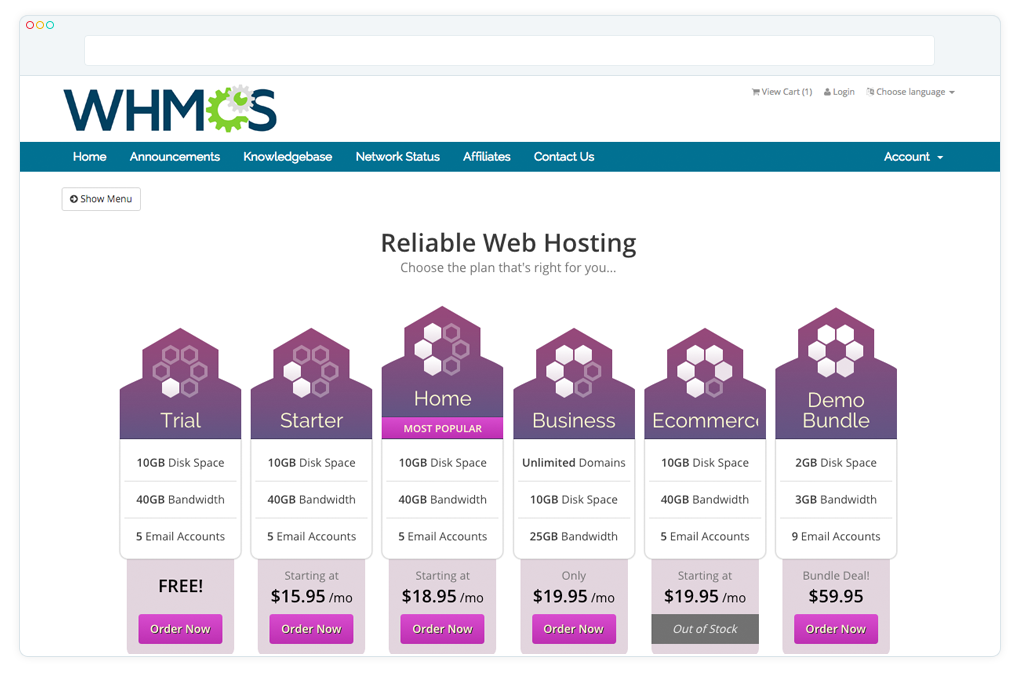Click 3GB Bandwidth in Demo Bundle

point(836,500)
